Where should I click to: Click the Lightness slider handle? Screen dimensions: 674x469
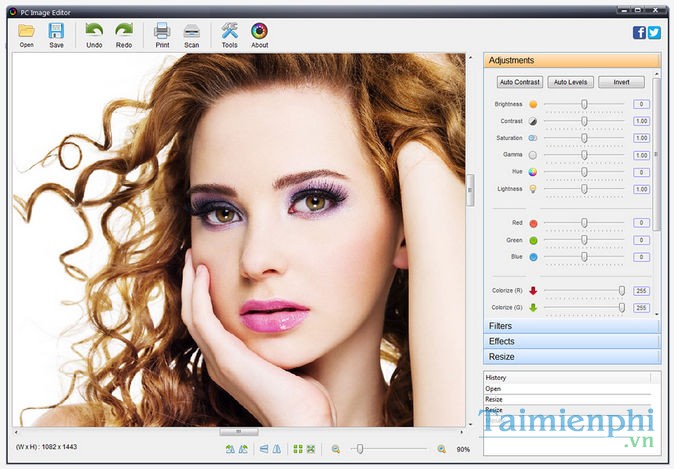coord(584,189)
